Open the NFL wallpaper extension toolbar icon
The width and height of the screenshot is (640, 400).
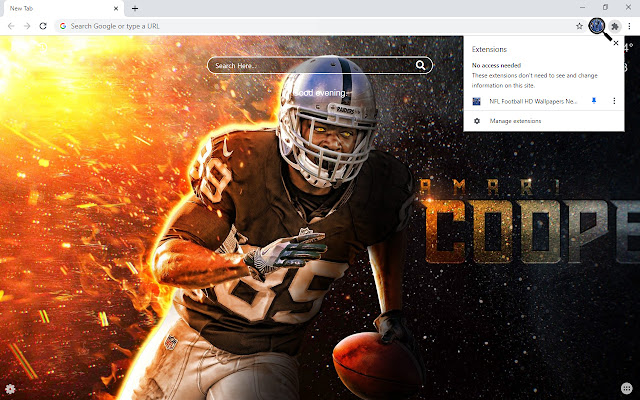click(597, 26)
